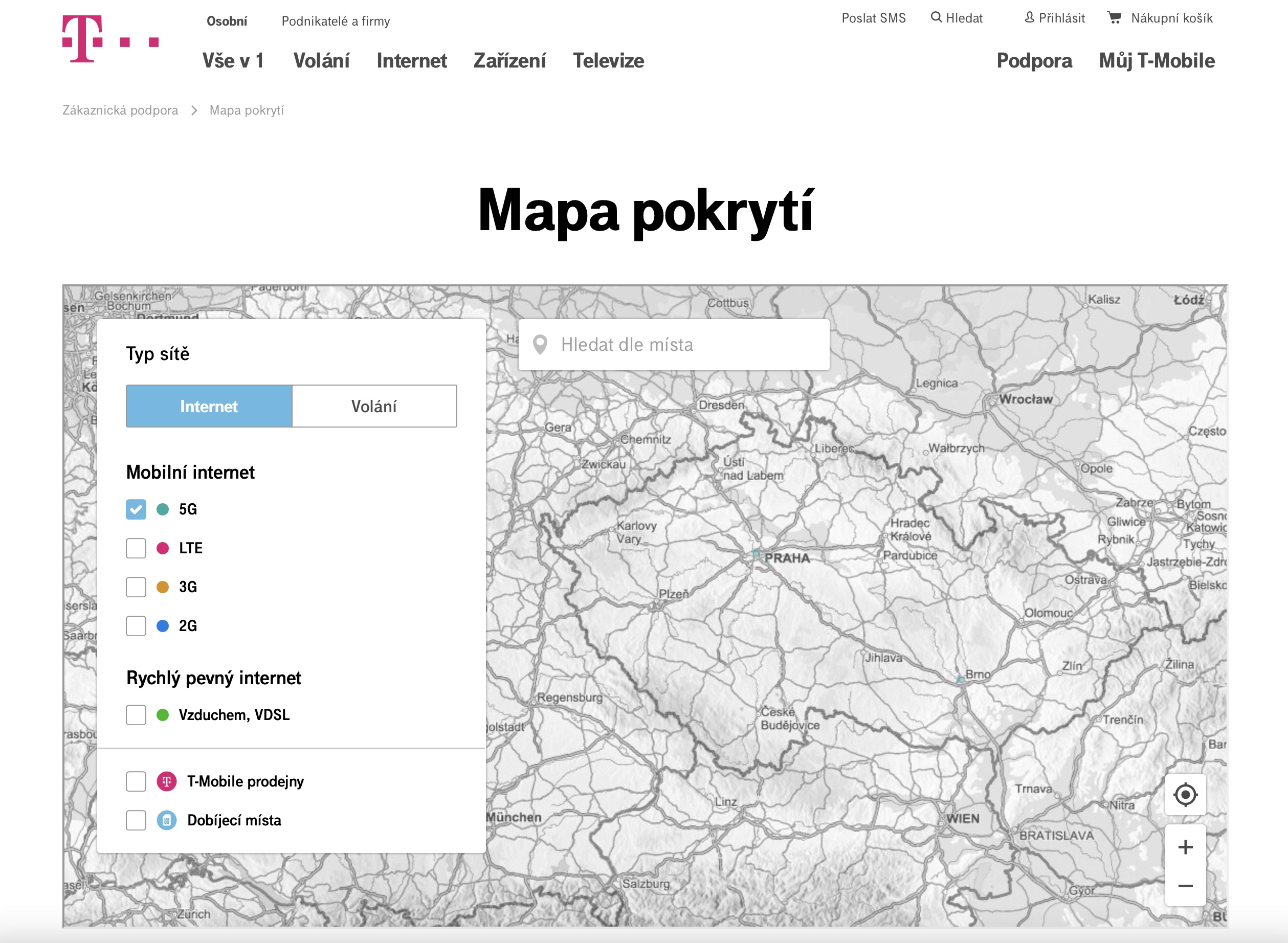This screenshot has width=1288, height=943.
Task: Open the Zařízení navigation menu
Action: click(509, 60)
